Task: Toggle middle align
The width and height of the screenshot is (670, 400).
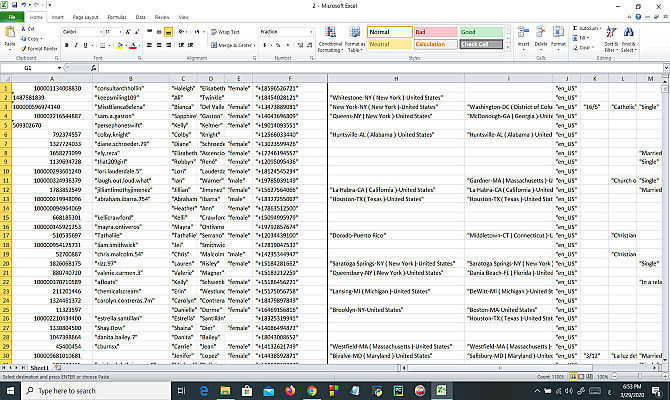Action: click(159, 32)
